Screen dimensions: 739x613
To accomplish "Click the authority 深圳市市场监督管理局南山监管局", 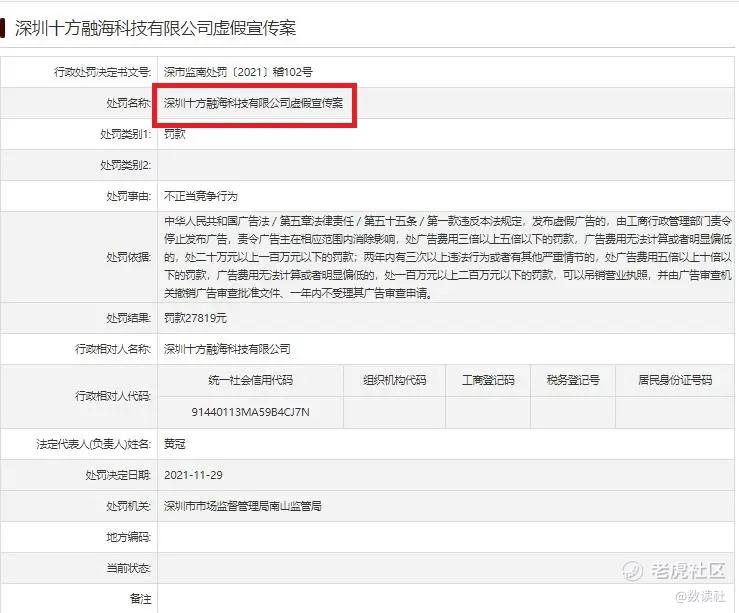I will pyautogui.click(x=243, y=506).
